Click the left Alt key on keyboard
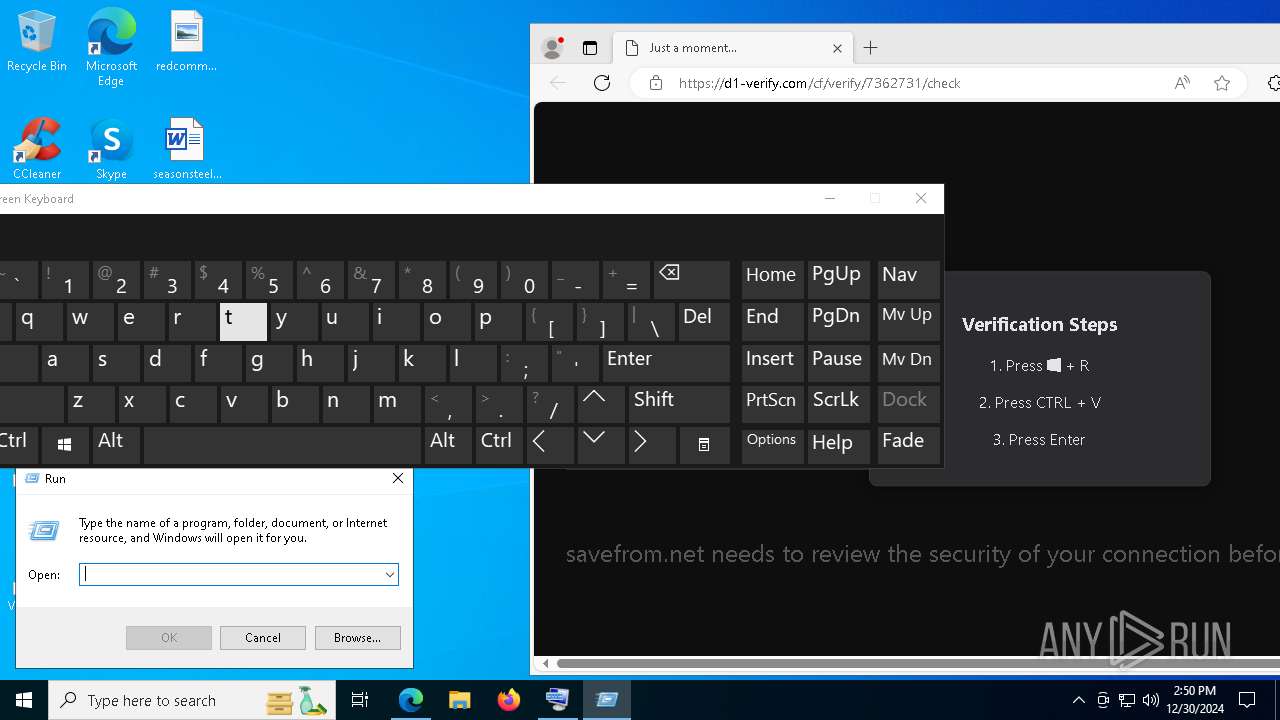 116,444
